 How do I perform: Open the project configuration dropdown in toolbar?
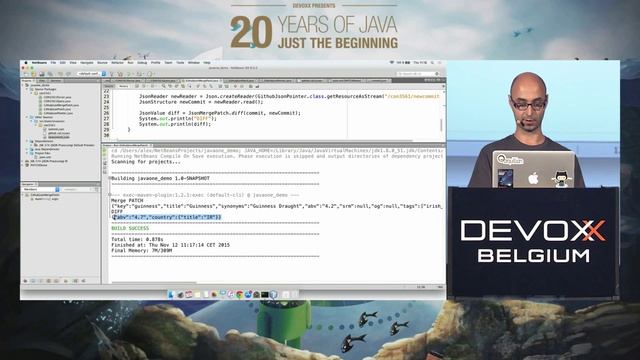click(x=92, y=74)
